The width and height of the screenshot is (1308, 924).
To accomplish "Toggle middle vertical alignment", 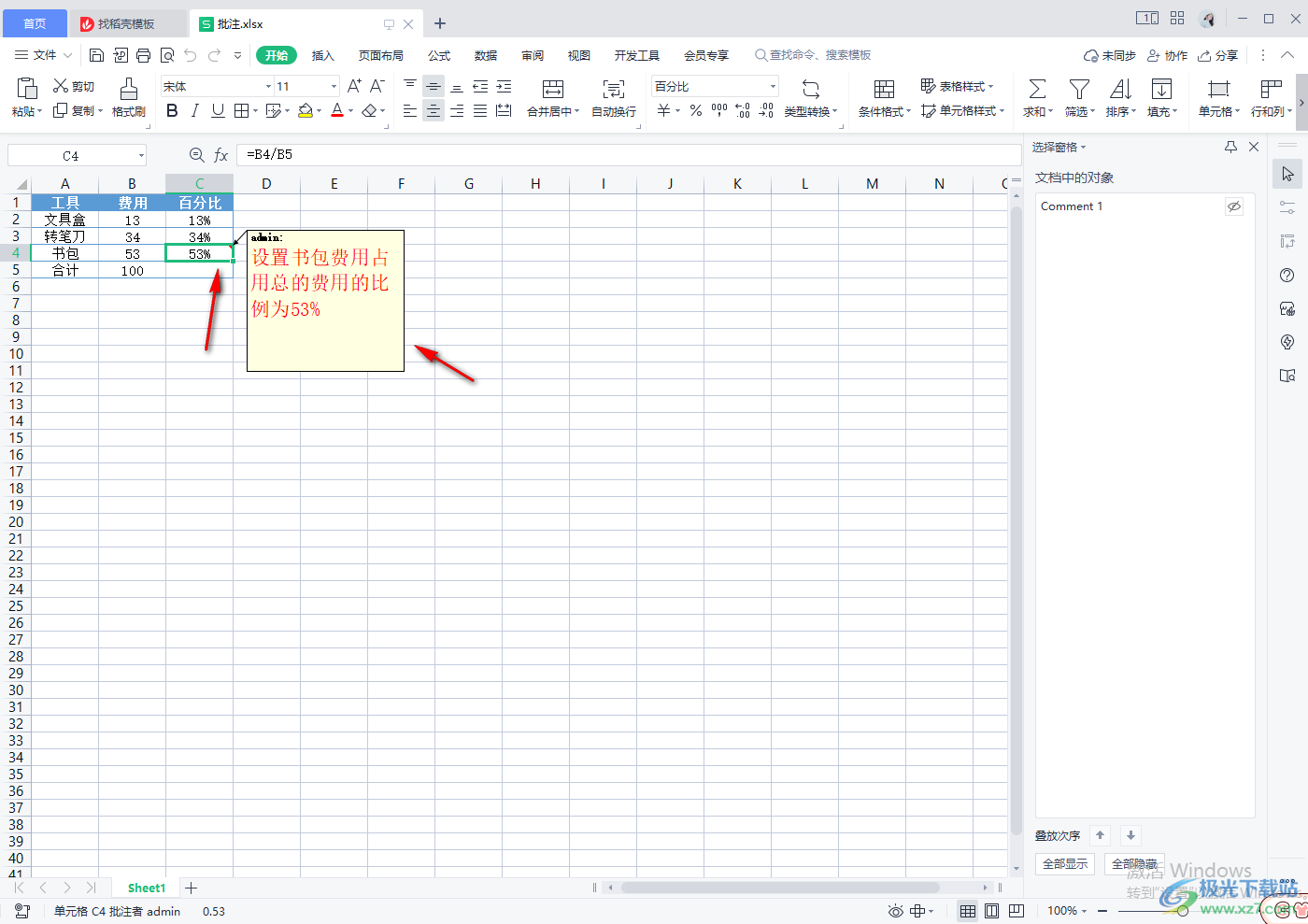I will [x=434, y=86].
